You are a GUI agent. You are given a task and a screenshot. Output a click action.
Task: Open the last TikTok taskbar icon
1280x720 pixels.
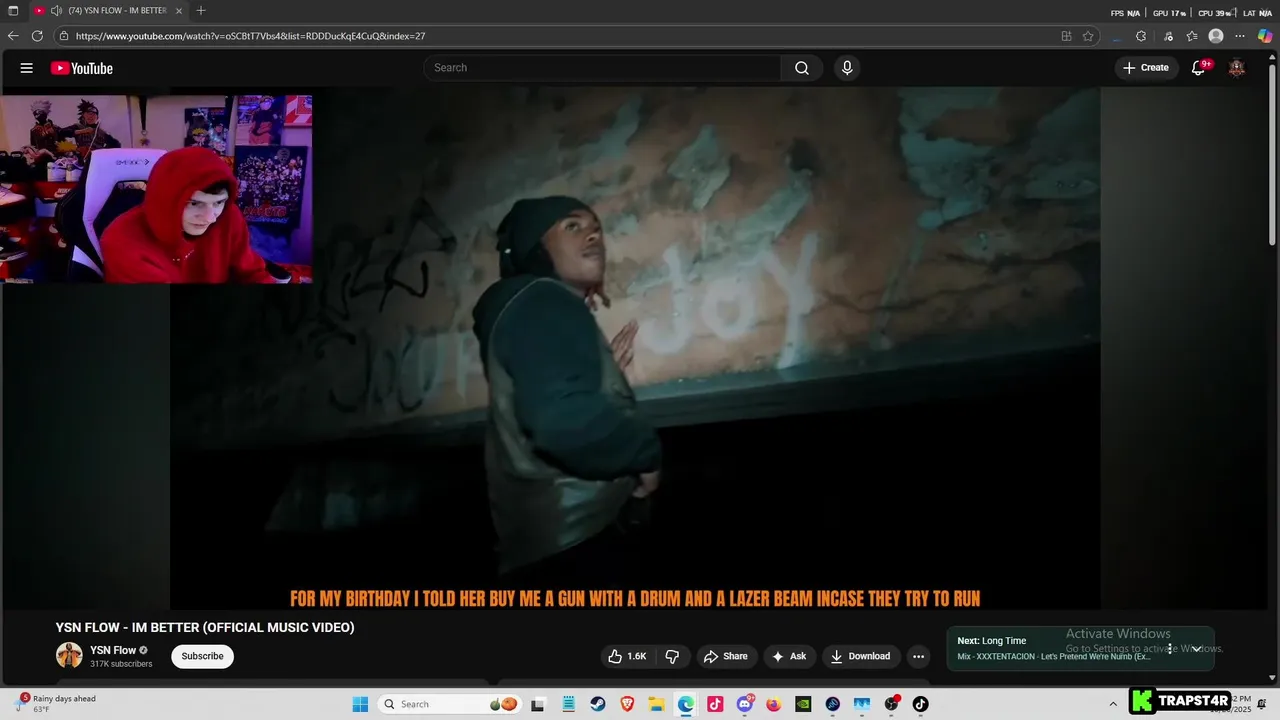pyautogui.click(x=920, y=704)
